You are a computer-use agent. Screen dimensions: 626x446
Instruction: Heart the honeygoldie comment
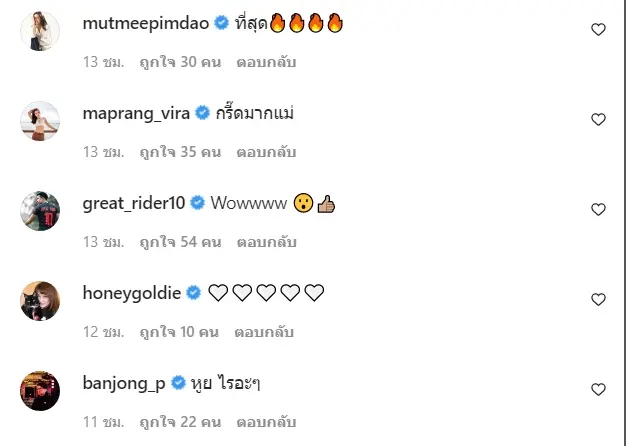(x=598, y=300)
